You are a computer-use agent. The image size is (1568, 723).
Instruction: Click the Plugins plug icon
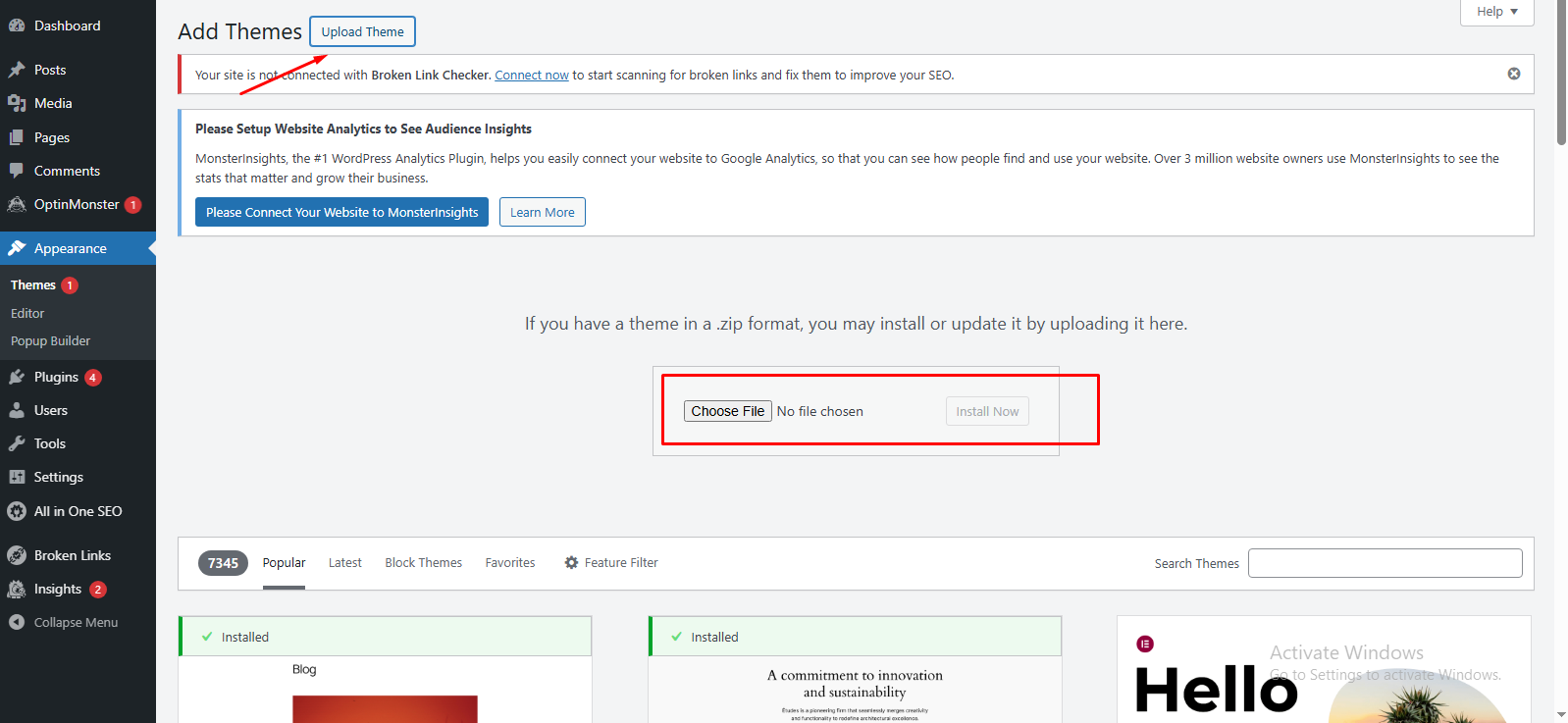coord(17,377)
